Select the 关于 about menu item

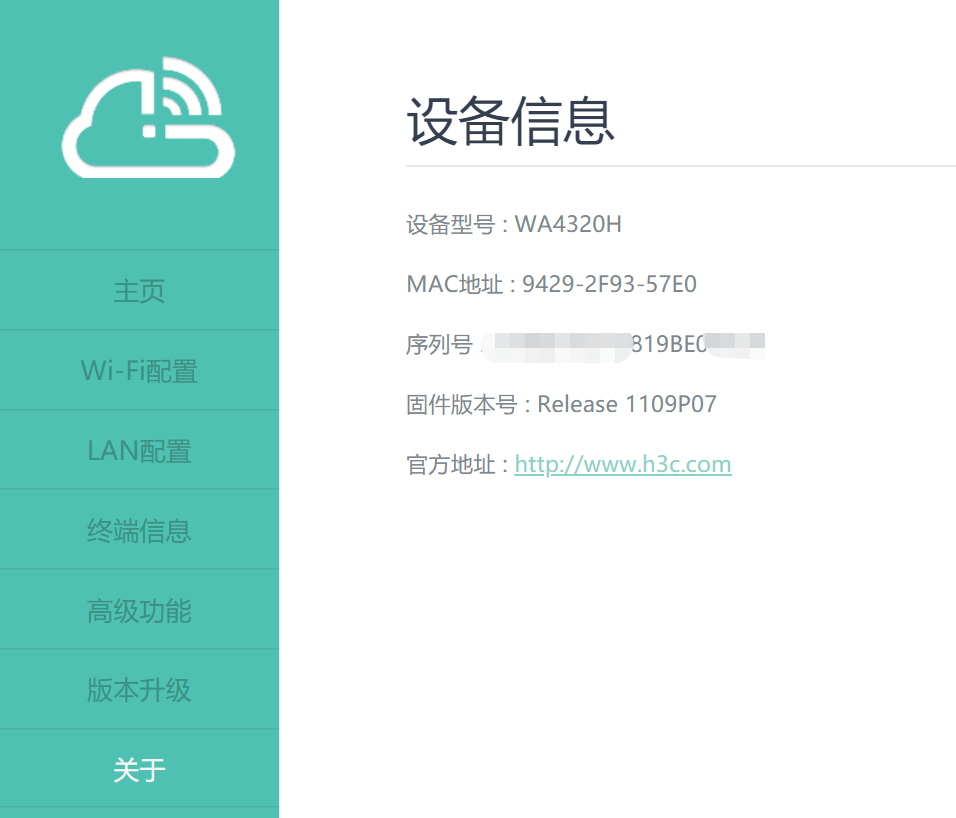coord(139,769)
